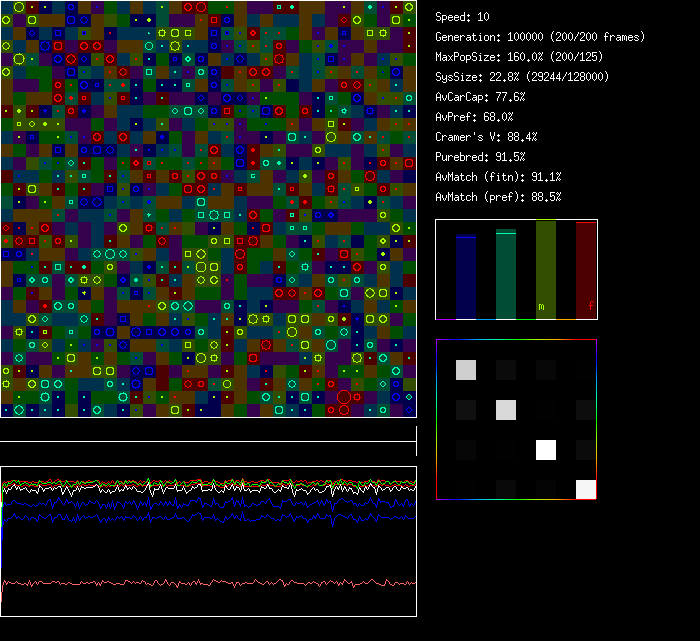Click the Cramer's V statistic

pos(486,137)
